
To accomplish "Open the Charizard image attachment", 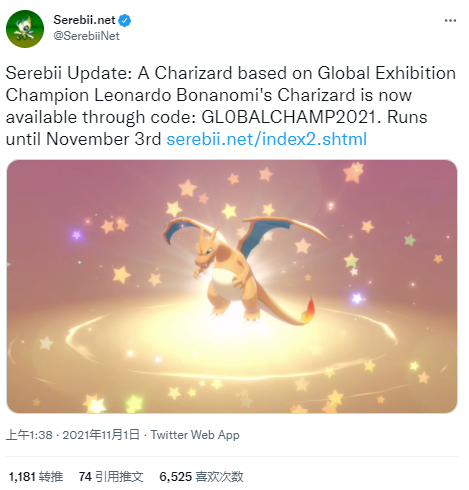I will [x=232, y=287].
